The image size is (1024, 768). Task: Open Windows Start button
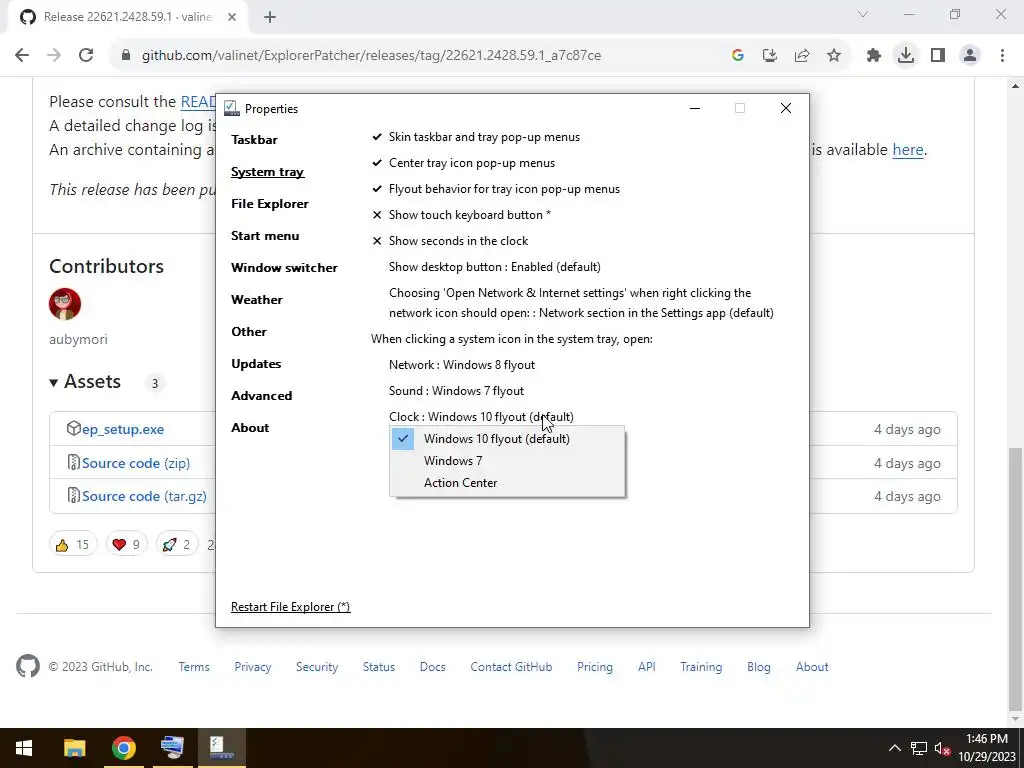click(24, 748)
